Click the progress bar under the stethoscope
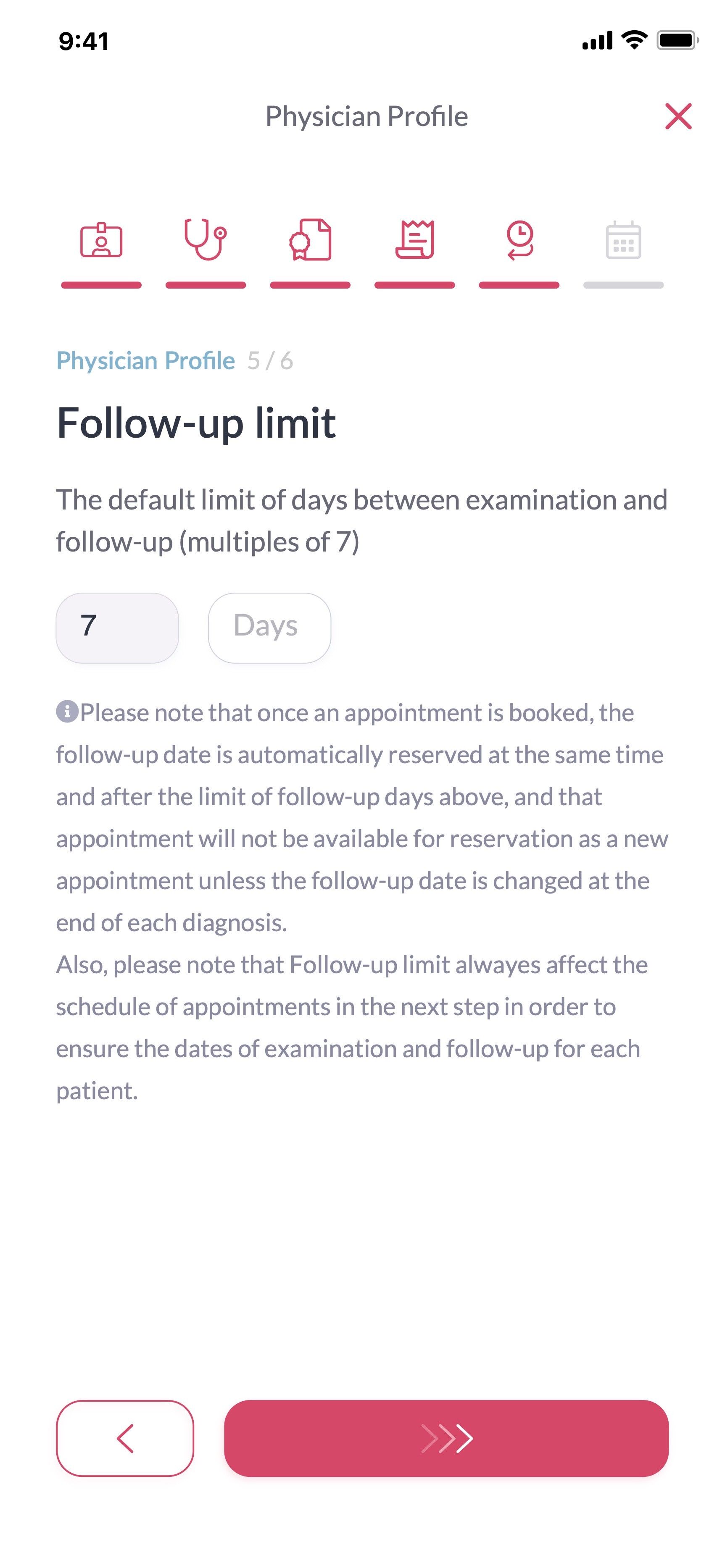The height and width of the screenshot is (1568, 725). point(206,285)
